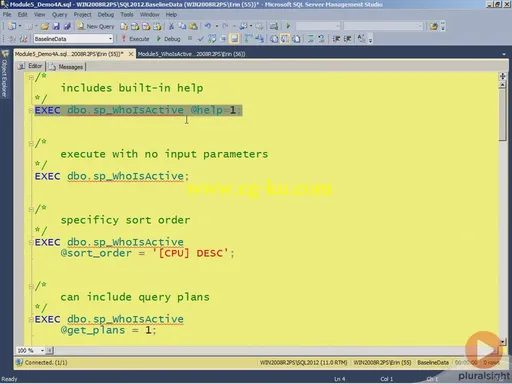
Task: Click the Cut scissors icon
Action: pyautogui.click(x=171, y=26)
